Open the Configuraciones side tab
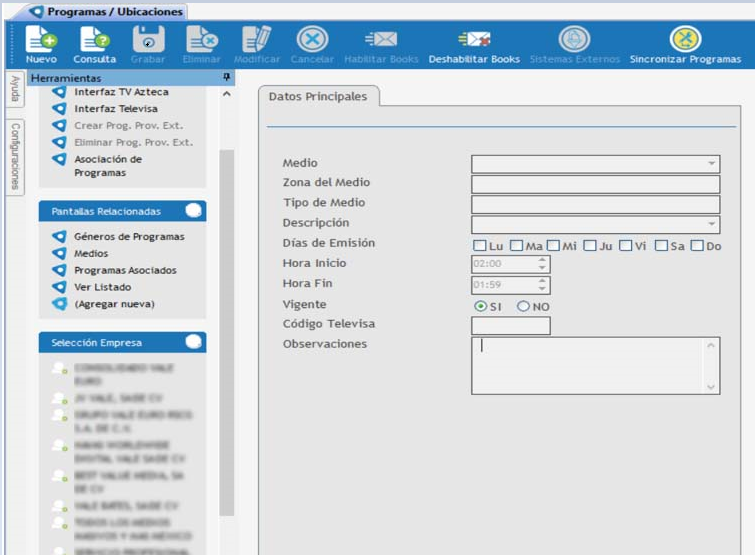 pyautogui.click(x=15, y=157)
